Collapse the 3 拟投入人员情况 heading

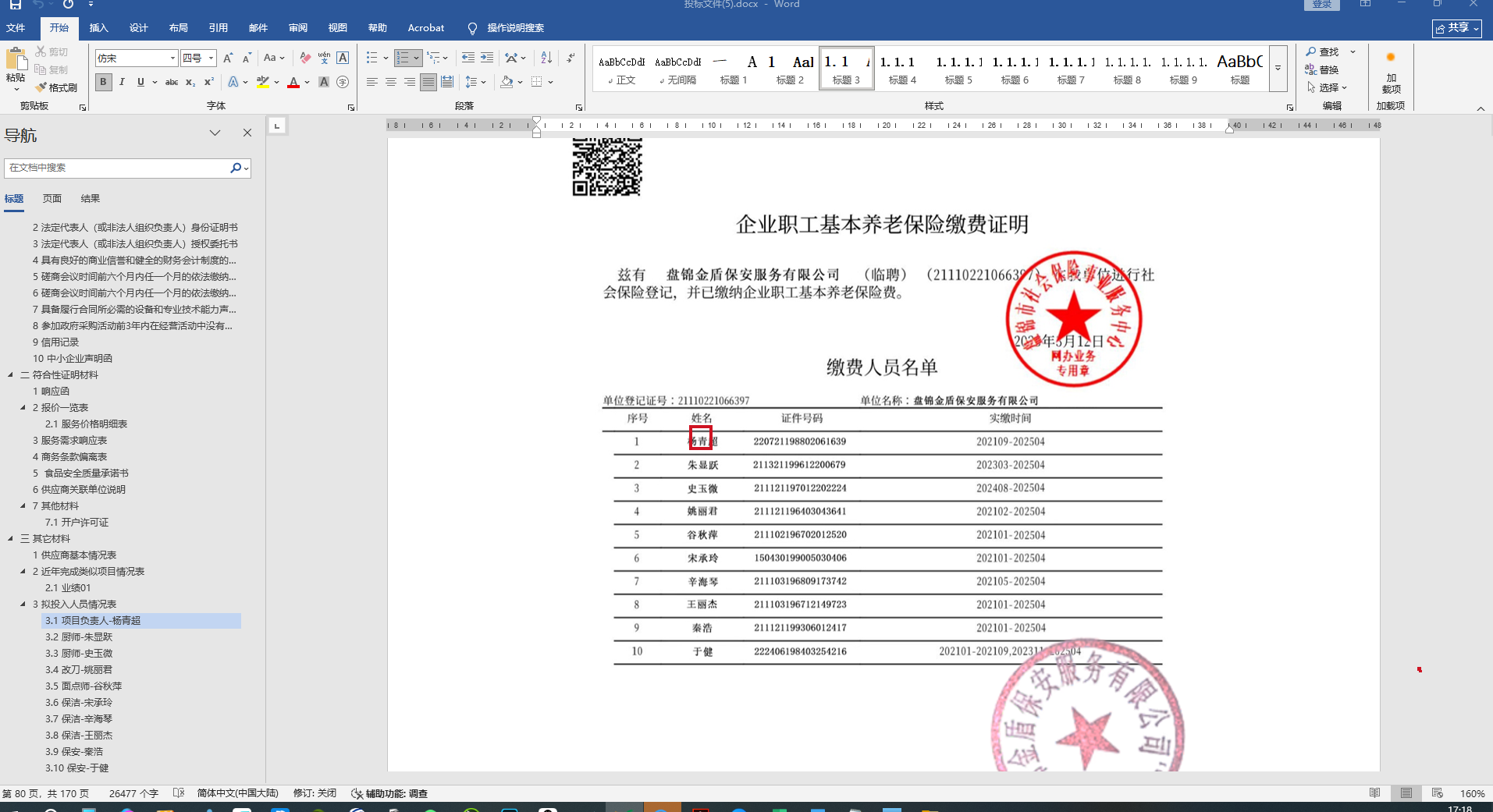[23, 605]
